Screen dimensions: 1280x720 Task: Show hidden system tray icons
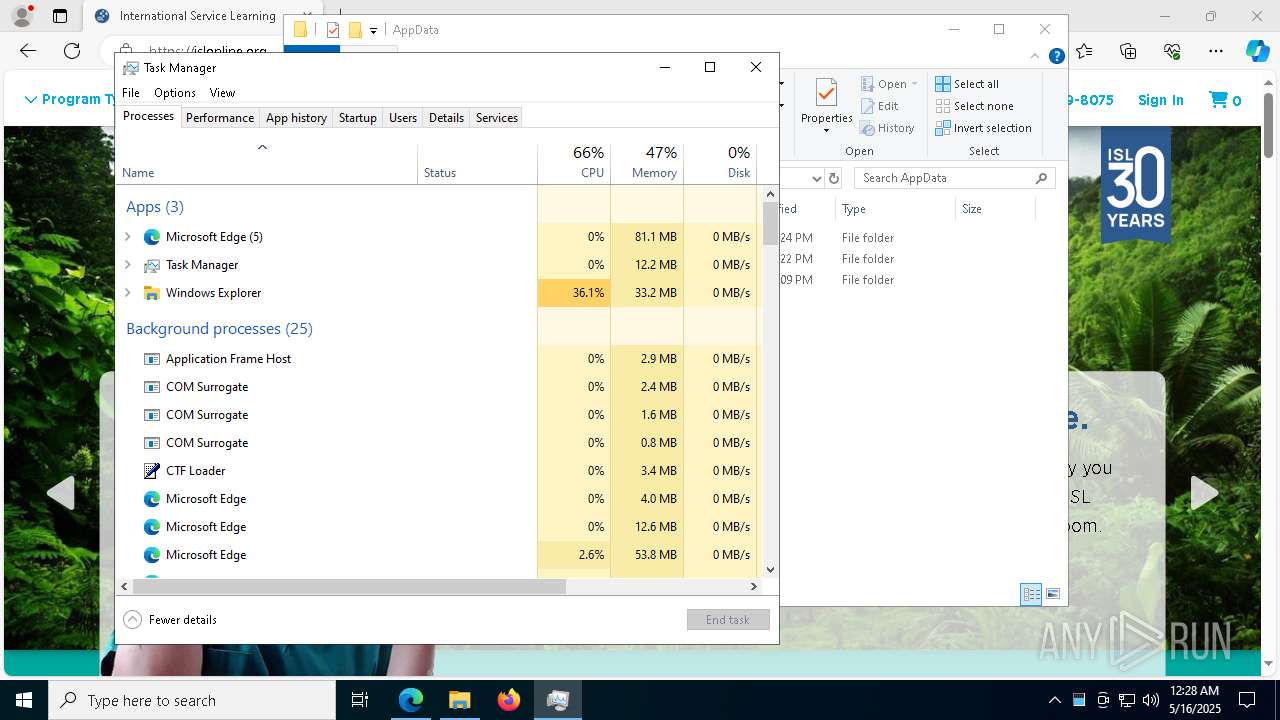[x=1054, y=700]
